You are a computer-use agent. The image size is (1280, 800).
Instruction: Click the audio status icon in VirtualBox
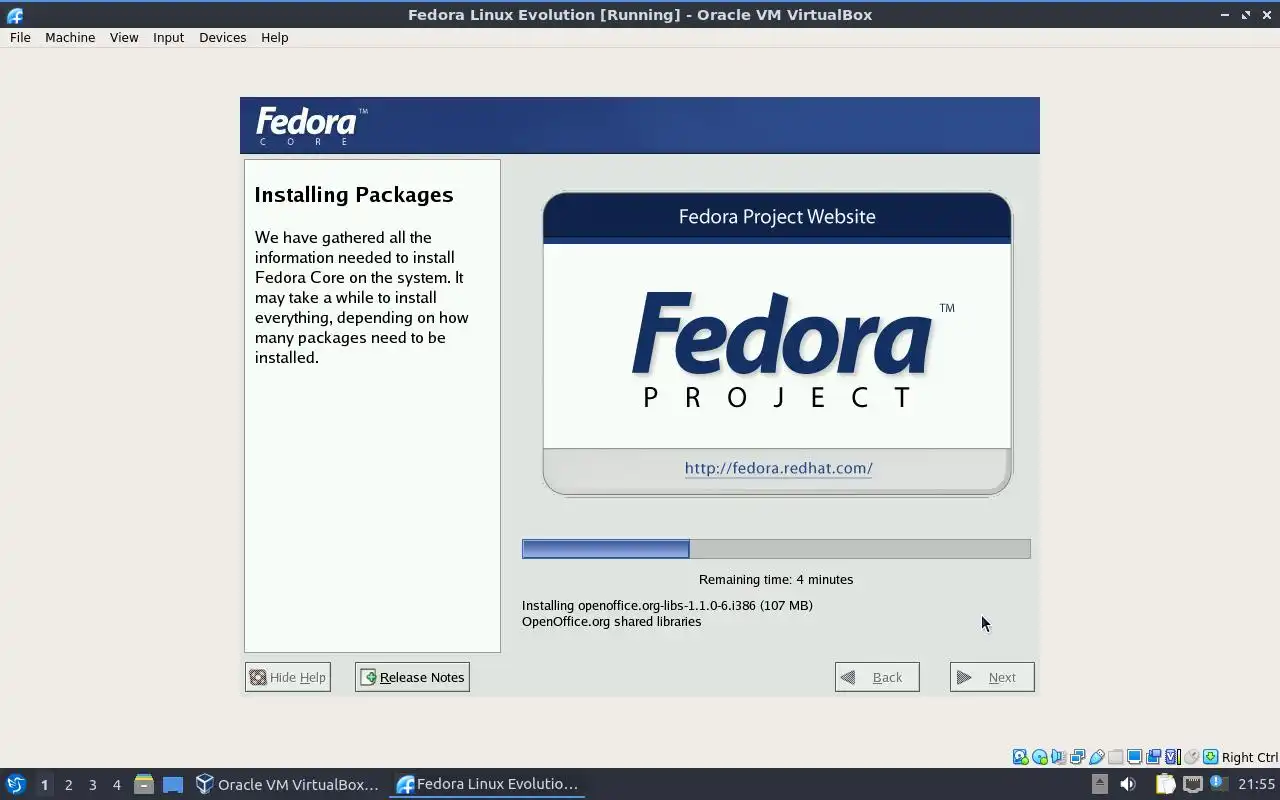pyautogui.click(x=1058, y=757)
